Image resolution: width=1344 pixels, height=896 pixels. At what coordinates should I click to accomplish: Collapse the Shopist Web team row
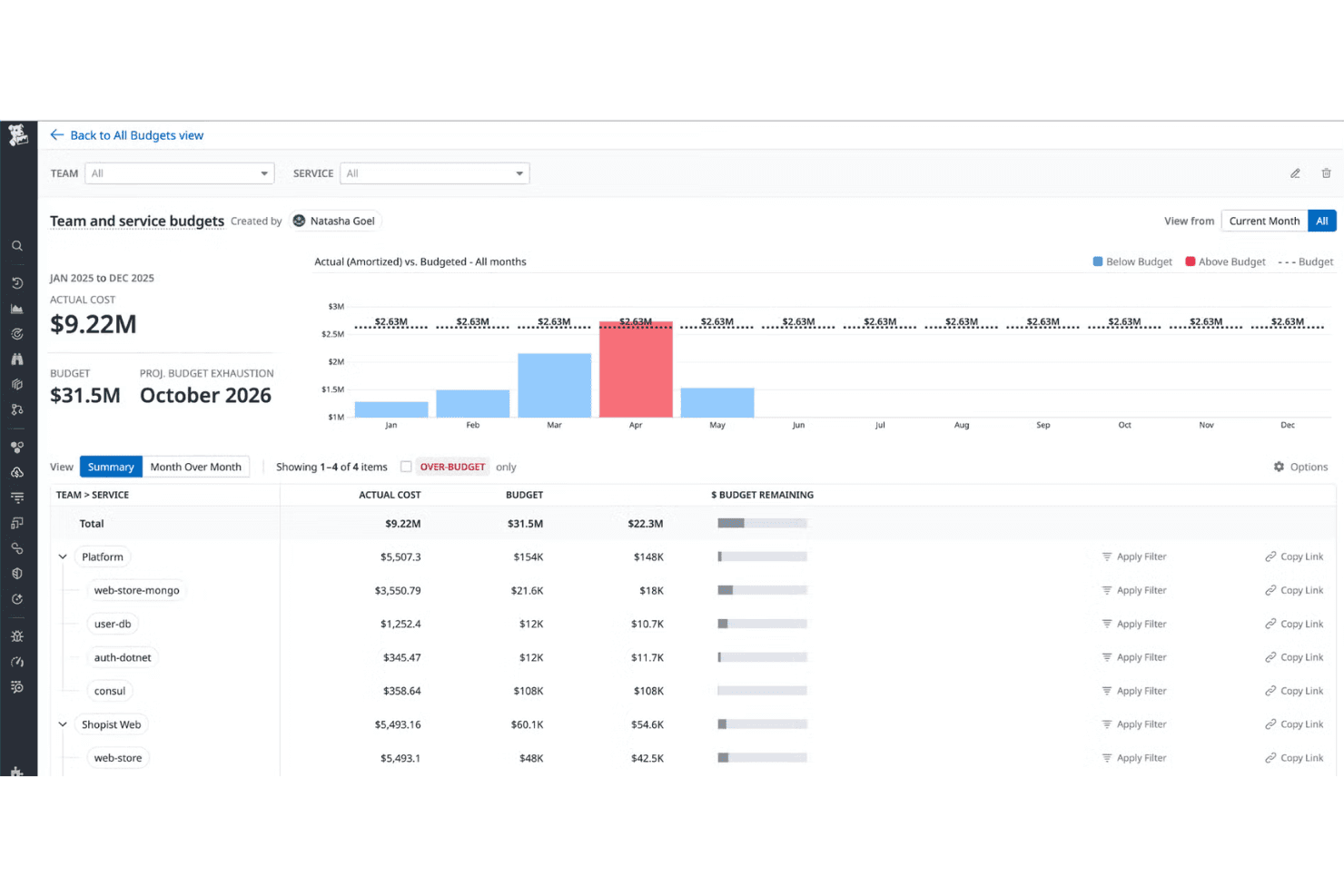pyautogui.click(x=63, y=724)
